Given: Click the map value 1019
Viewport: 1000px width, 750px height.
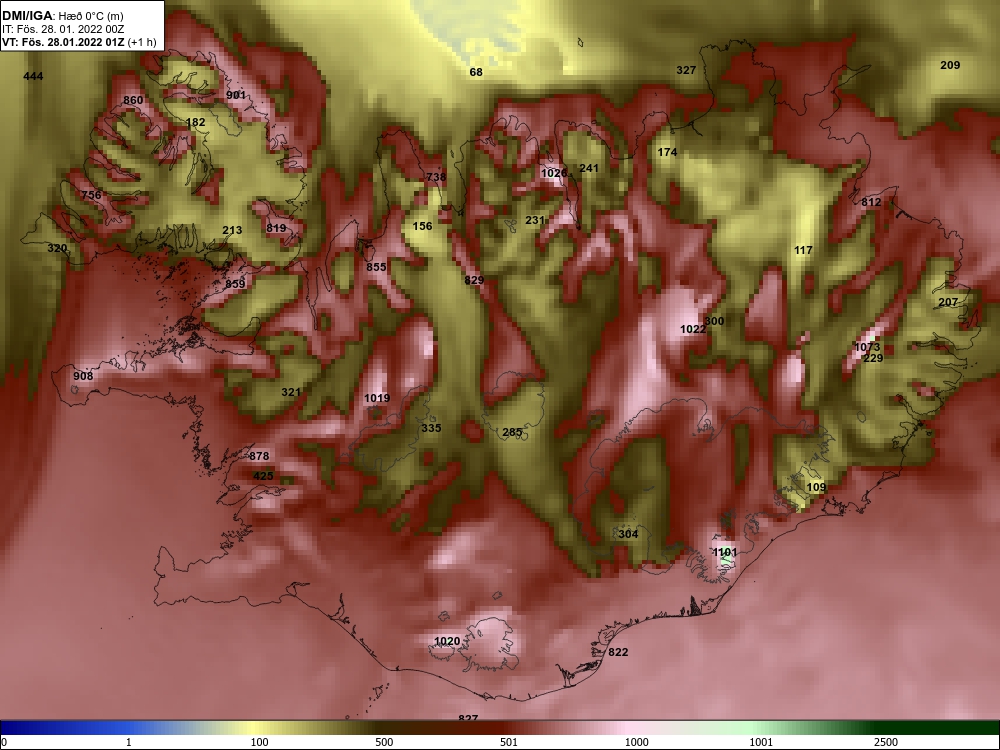Looking at the screenshot, I should click(x=377, y=399).
